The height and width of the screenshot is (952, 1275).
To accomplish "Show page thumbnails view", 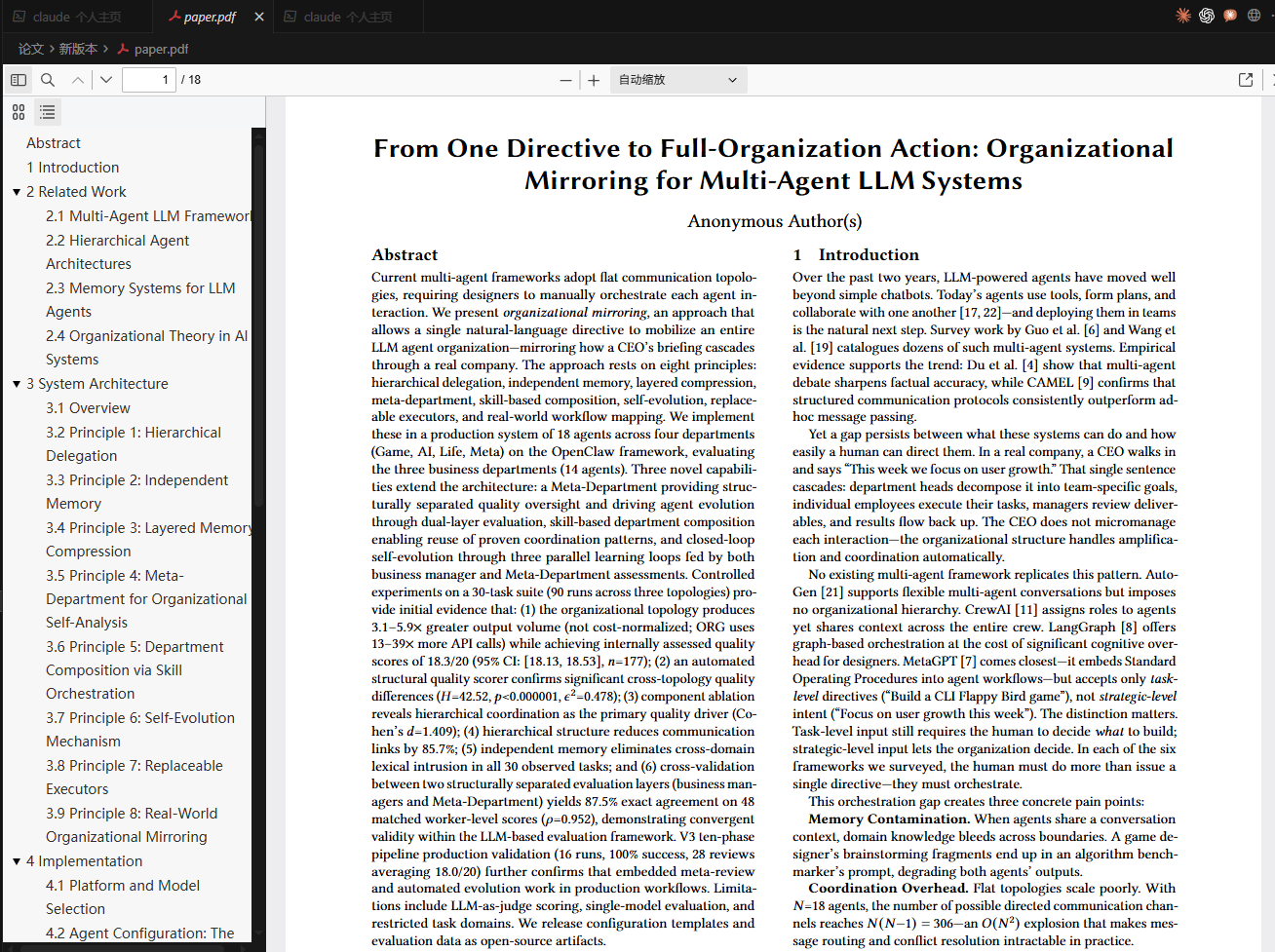I will point(19,112).
